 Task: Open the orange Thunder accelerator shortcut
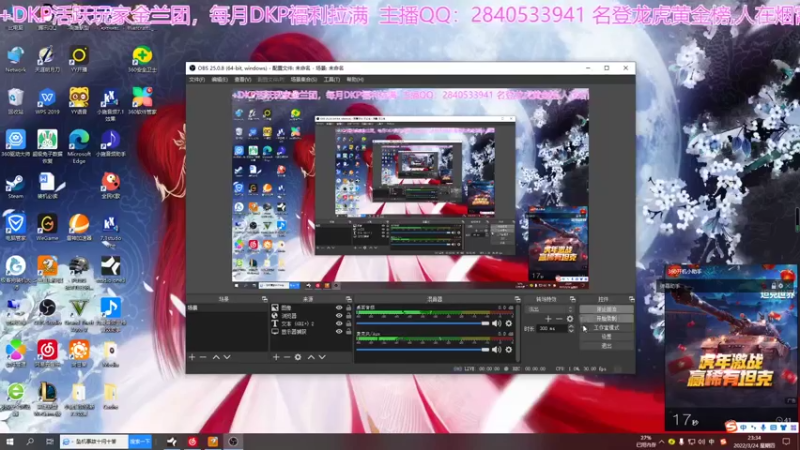click(79, 227)
